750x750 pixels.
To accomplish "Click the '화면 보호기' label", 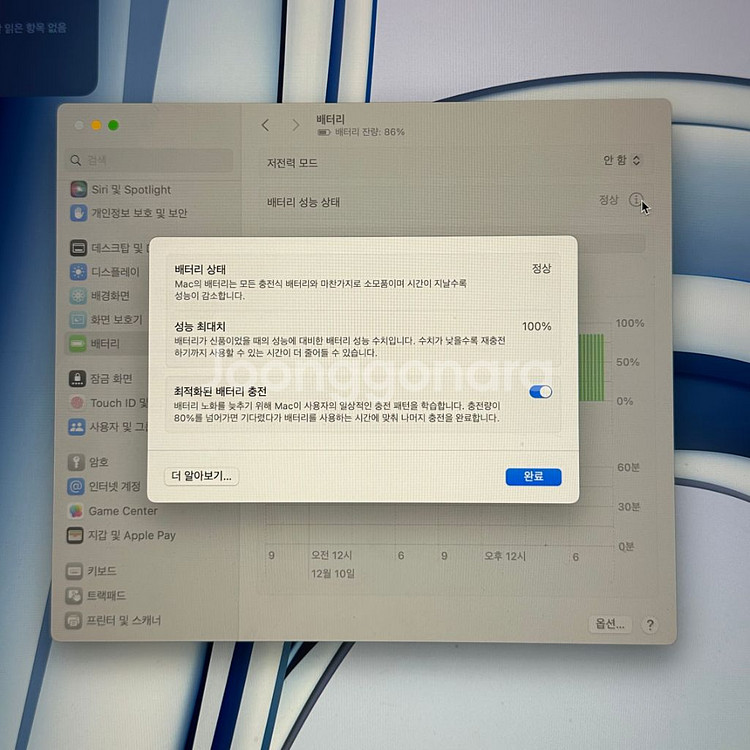I will 117,320.
